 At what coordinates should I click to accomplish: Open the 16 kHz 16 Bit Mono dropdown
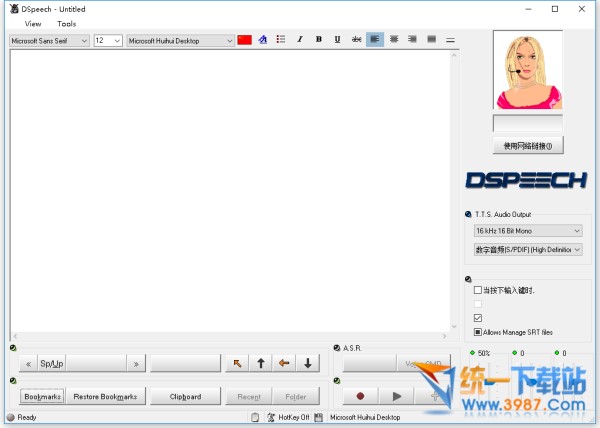528,231
